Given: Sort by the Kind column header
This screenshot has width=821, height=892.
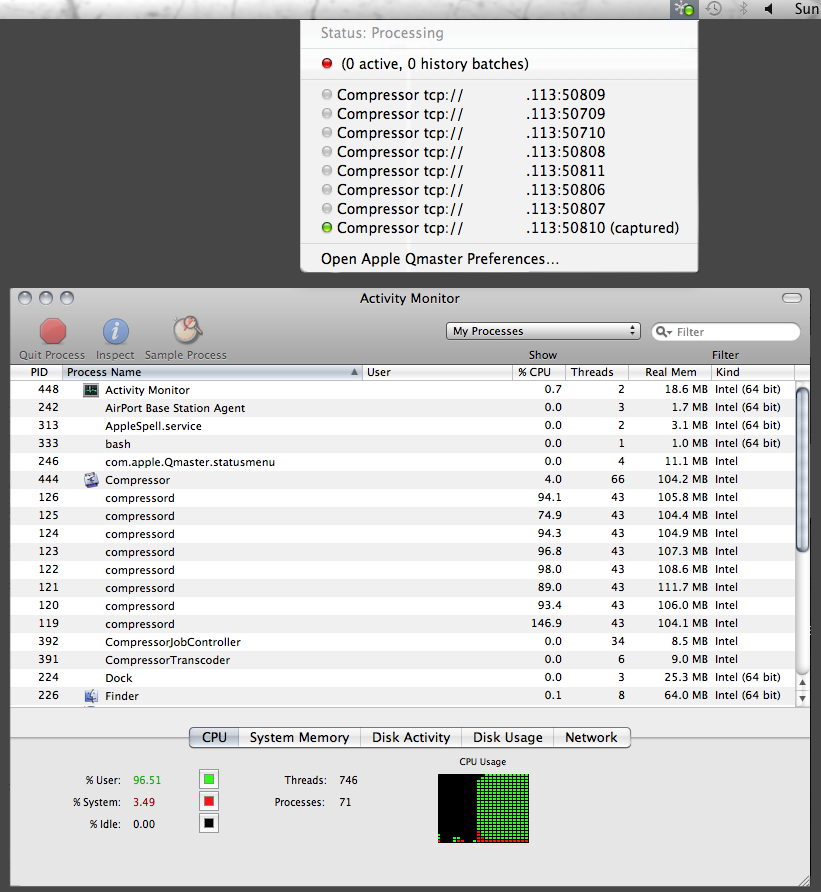Looking at the screenshot, I should [x=752, y=372].
